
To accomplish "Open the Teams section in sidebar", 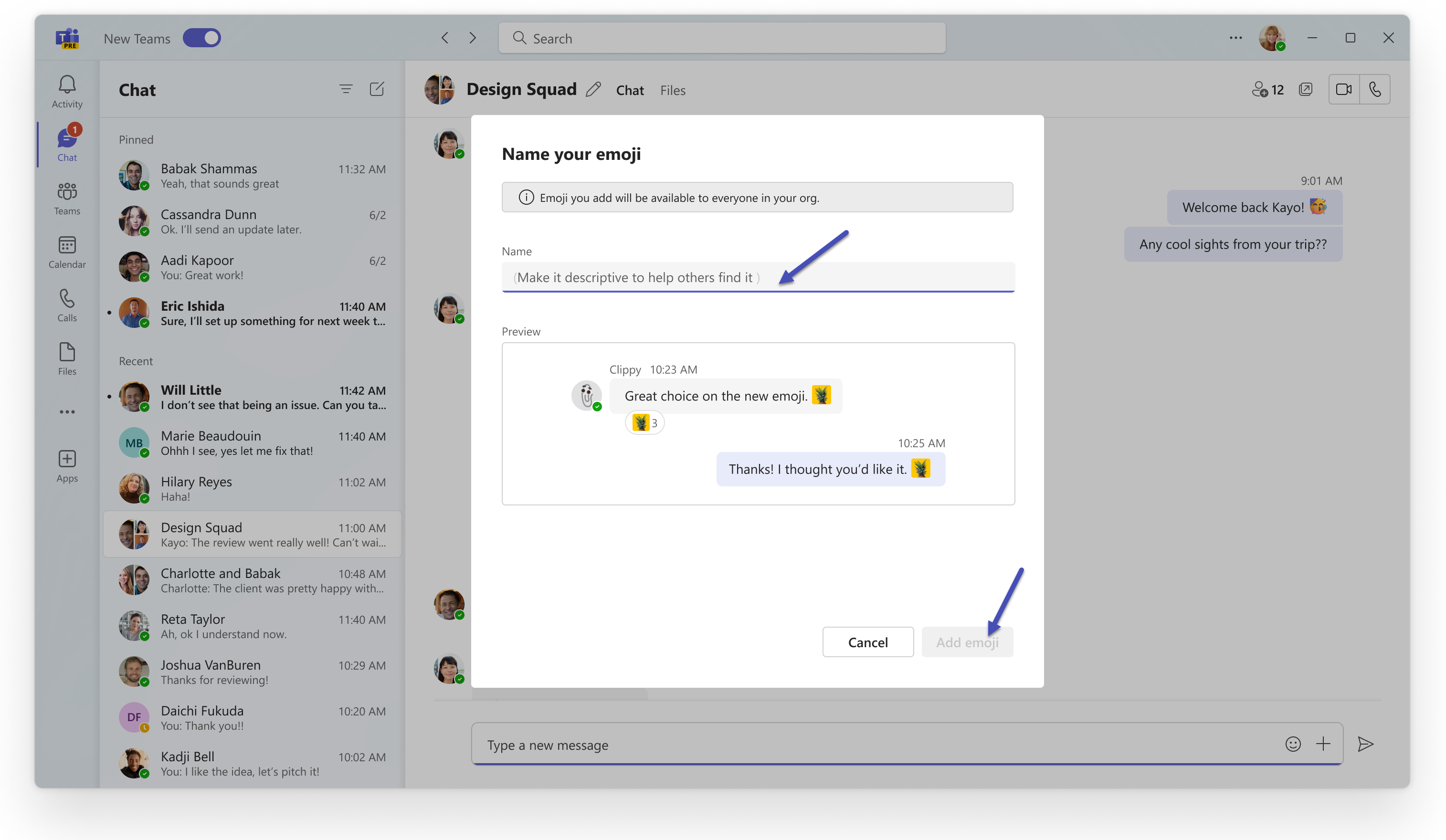I will click(66, 199).
